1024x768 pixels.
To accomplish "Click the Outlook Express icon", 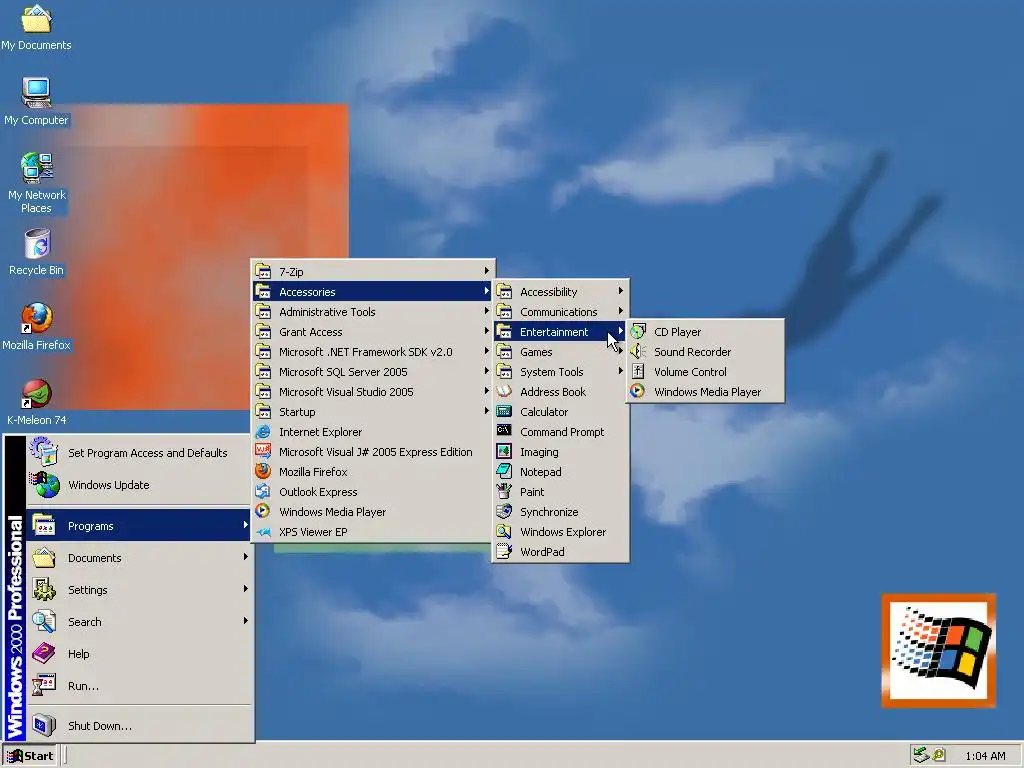I will click(x=263, y=491).
